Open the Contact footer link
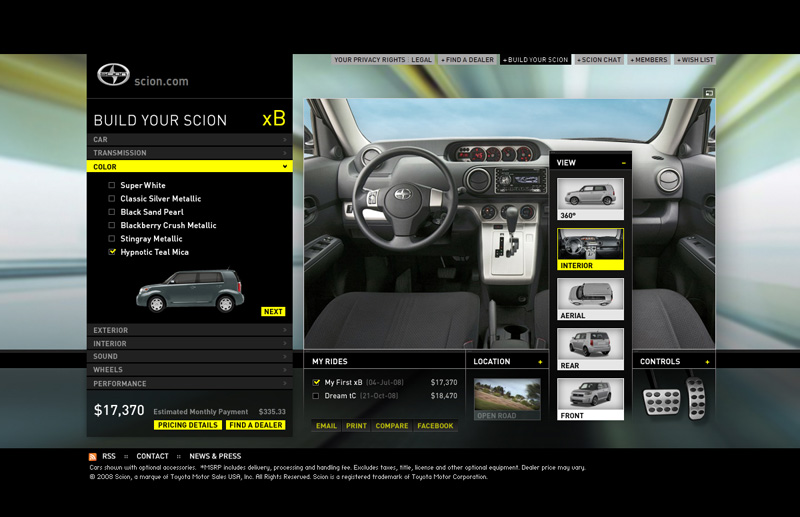This screenshot has height=517, width=800. pos(152,456)
